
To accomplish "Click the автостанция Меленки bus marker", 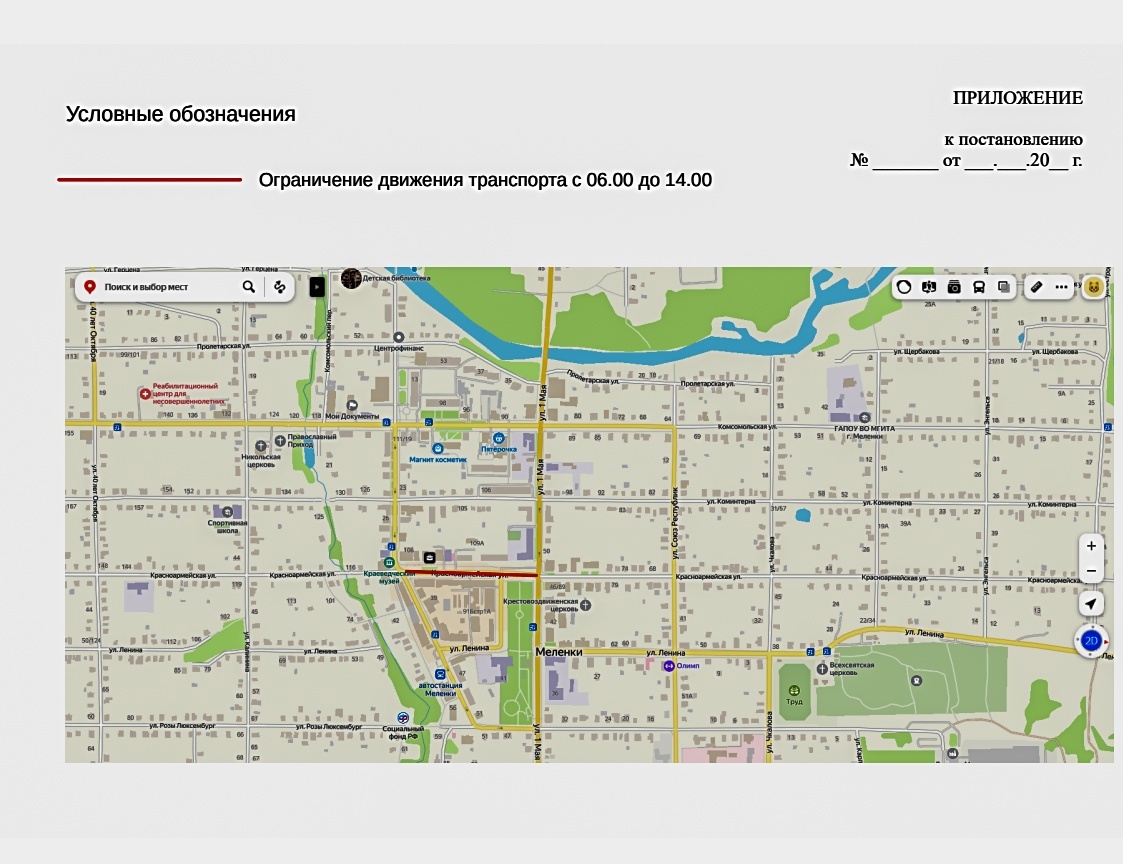I will [440, 674].
